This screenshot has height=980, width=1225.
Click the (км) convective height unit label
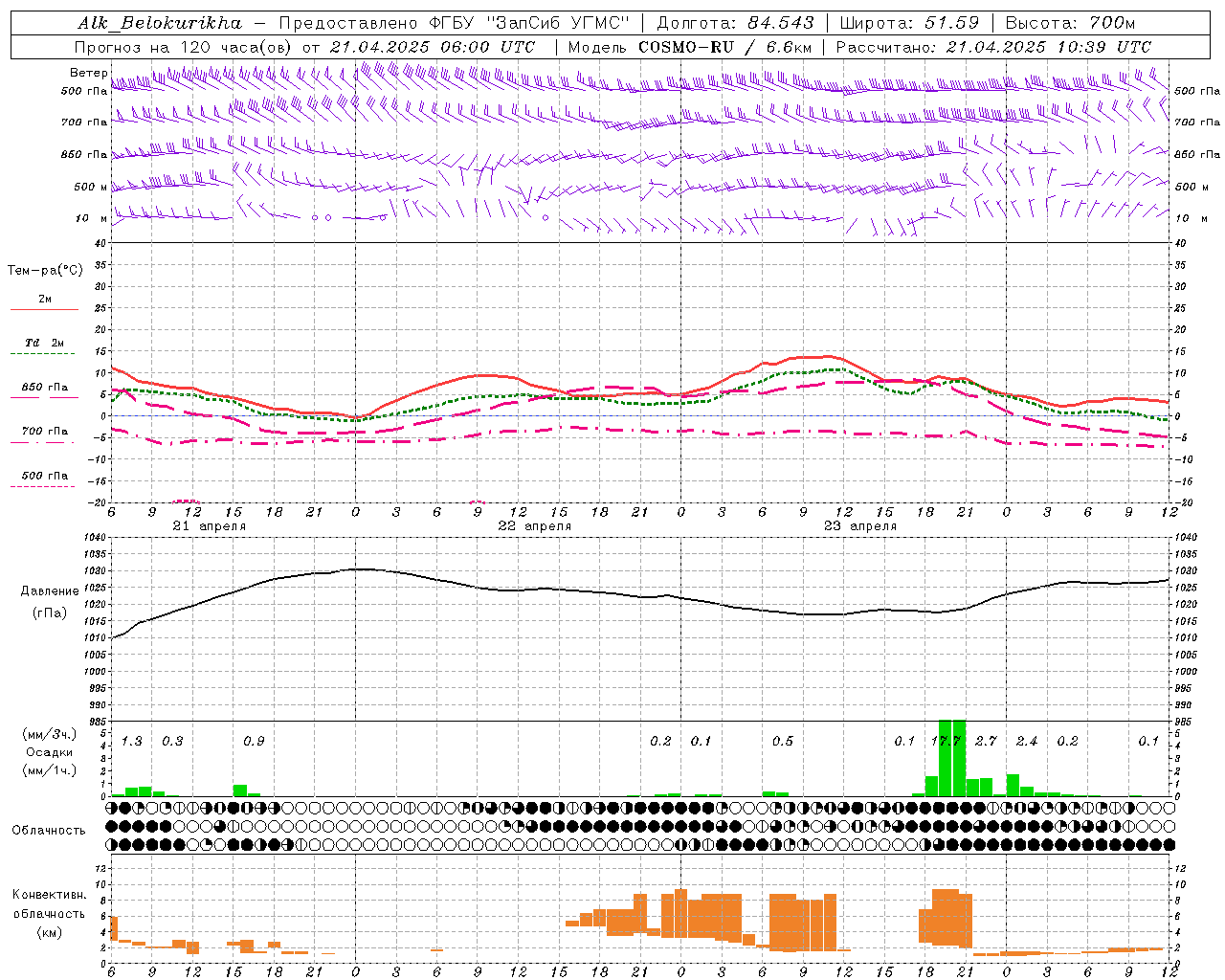point(49,932)
